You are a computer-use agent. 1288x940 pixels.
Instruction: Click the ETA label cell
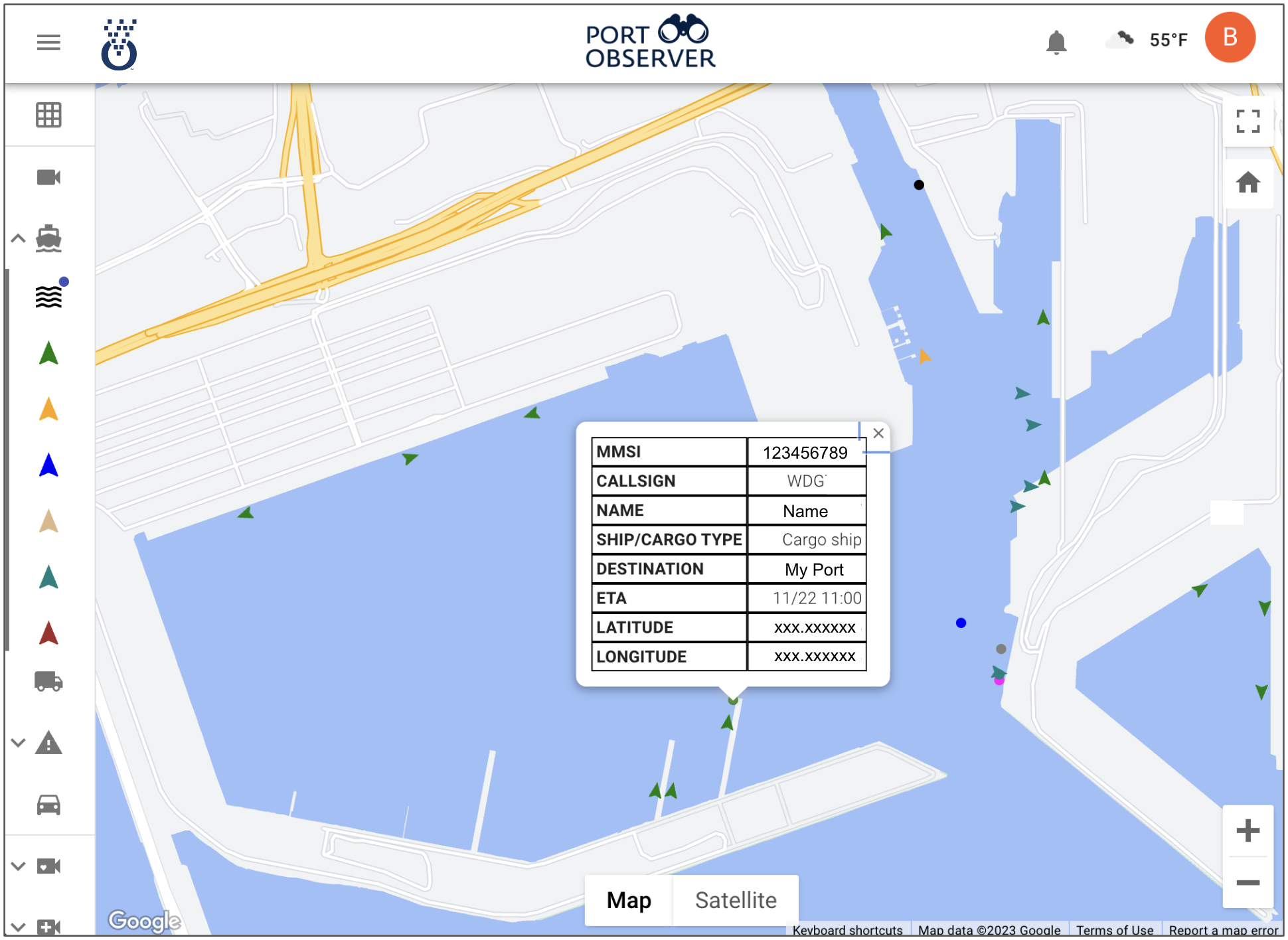pos(669,598)
